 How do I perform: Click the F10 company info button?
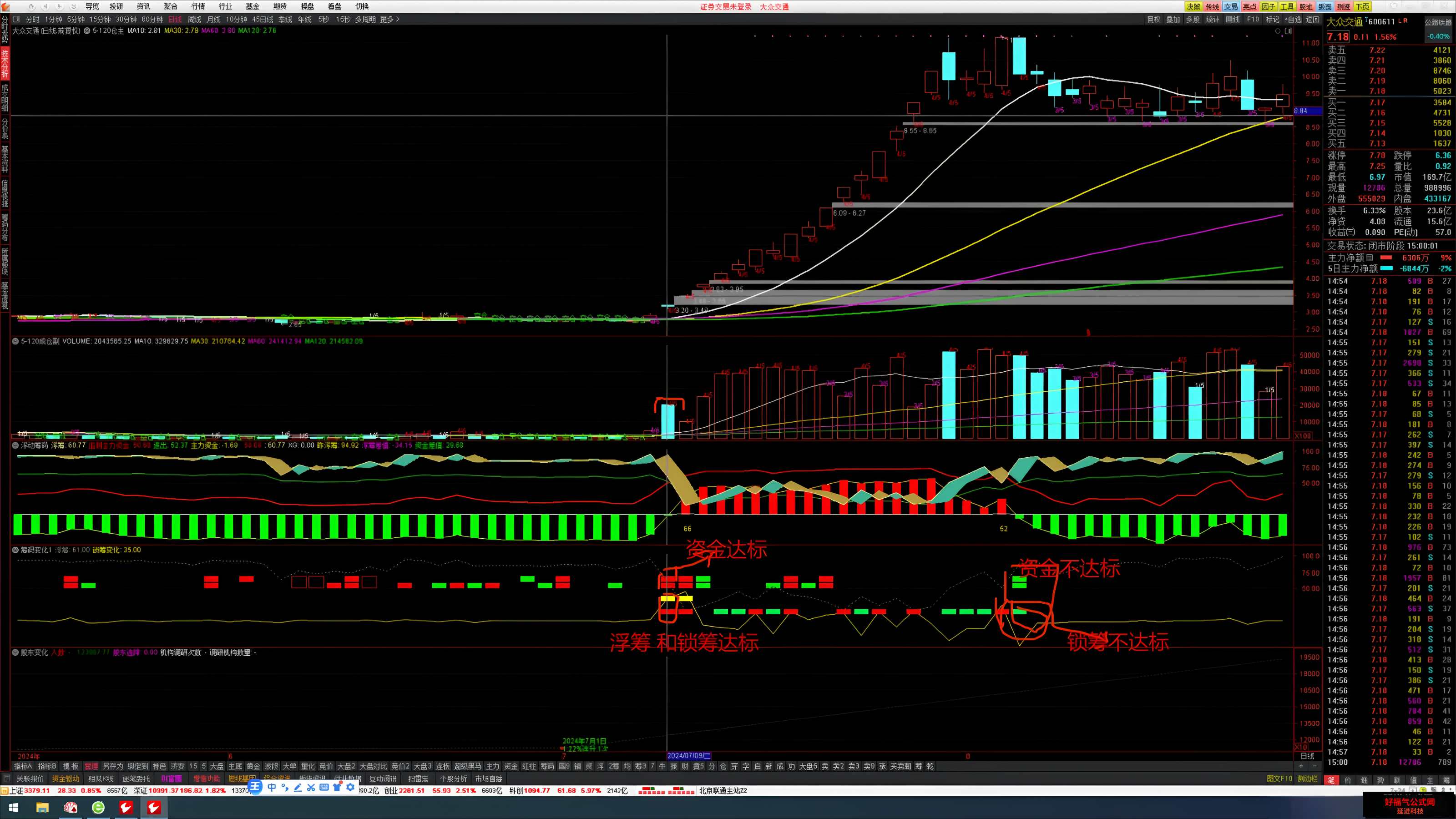pyautogui.click(x=1253, y=19)
